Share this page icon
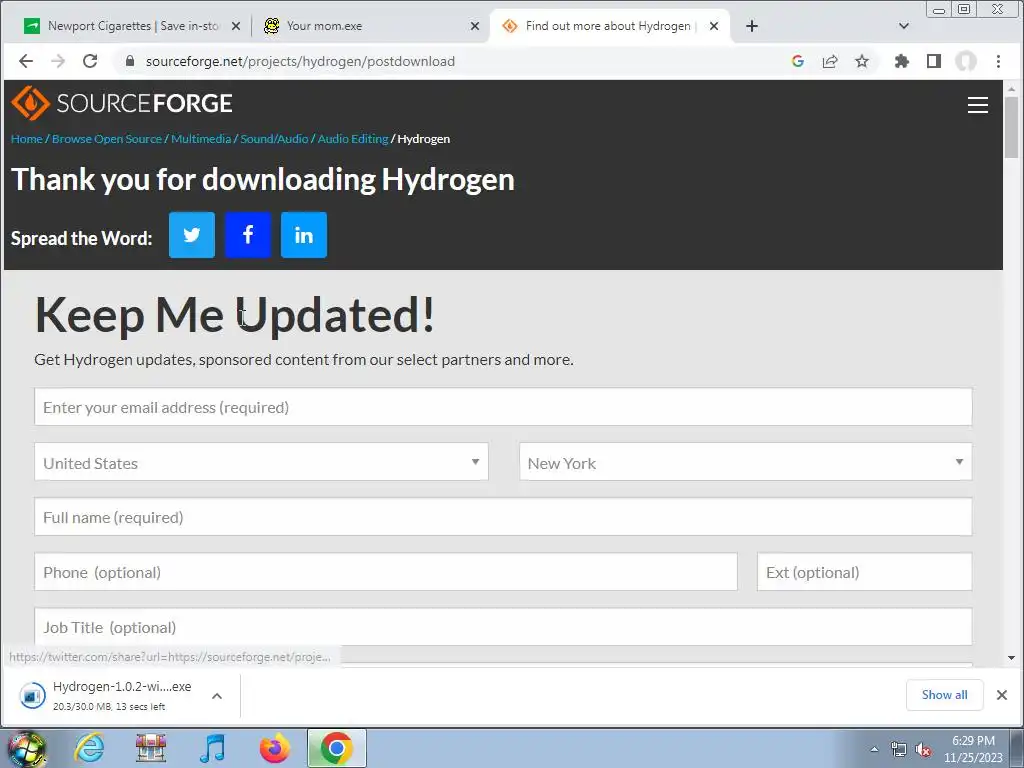This screenshot has height=768, width=1024. [x=829, y=61]
